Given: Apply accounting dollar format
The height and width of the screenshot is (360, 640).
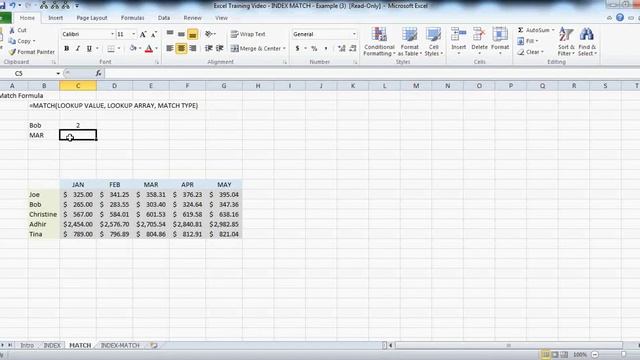Looking at the screenshot, I should tap(298, 49).
